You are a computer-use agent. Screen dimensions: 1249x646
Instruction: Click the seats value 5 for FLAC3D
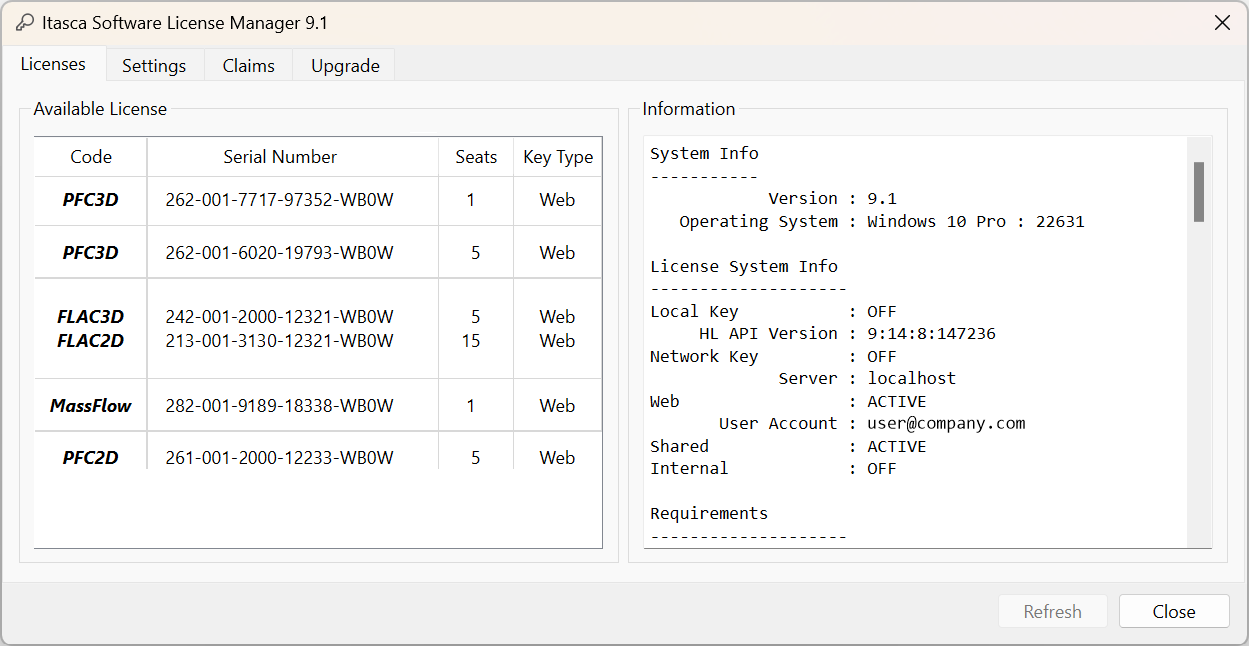[476, 317]
